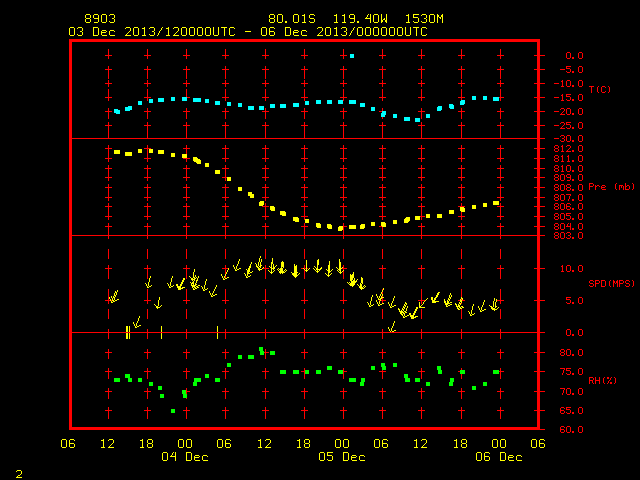Viewport: 640px width, 480px height.
Task: Click the 03 Dec 2013/120000UTC start time text
Action: click(152, 32)
